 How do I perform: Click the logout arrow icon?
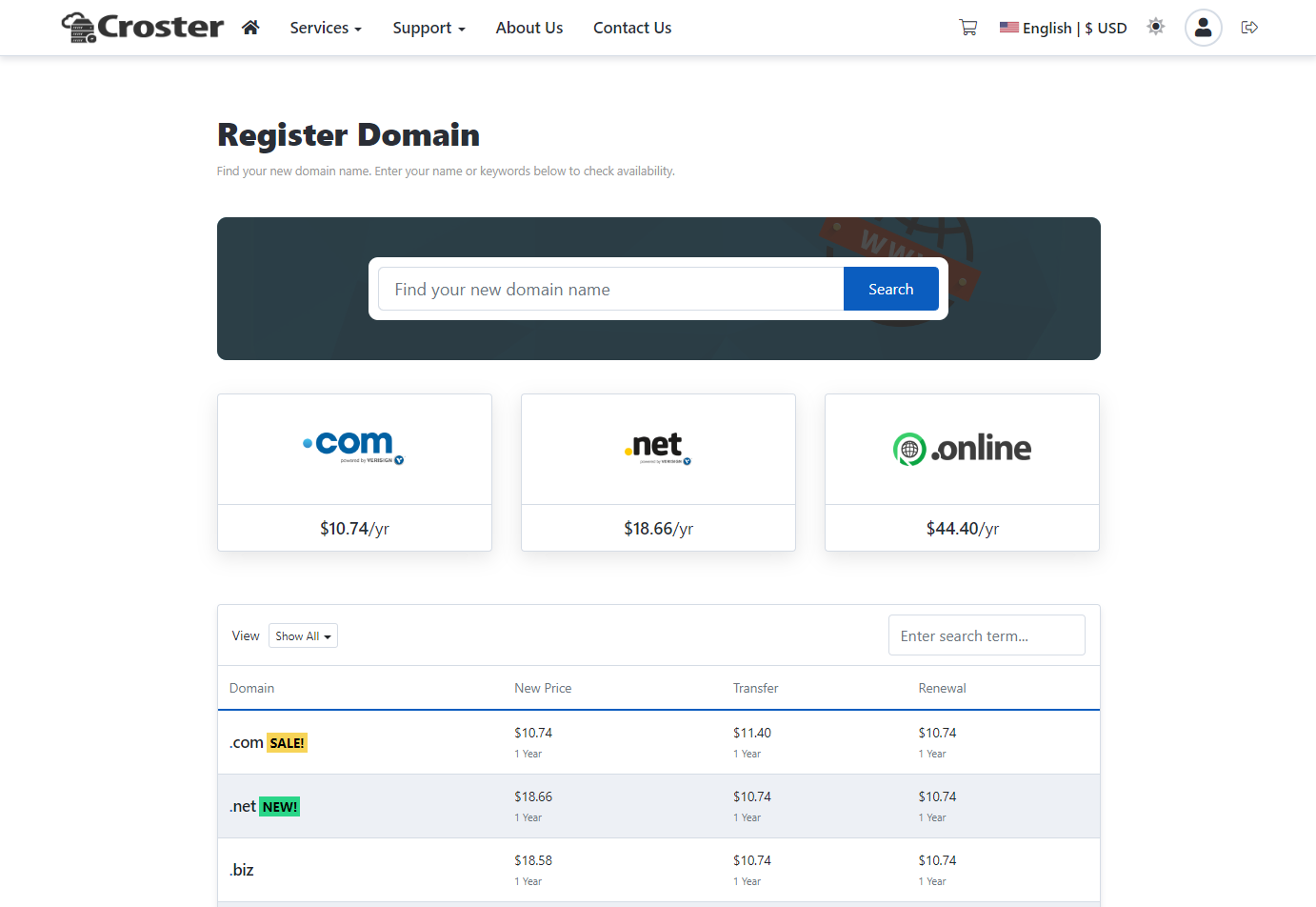(x=1249, y=28)
